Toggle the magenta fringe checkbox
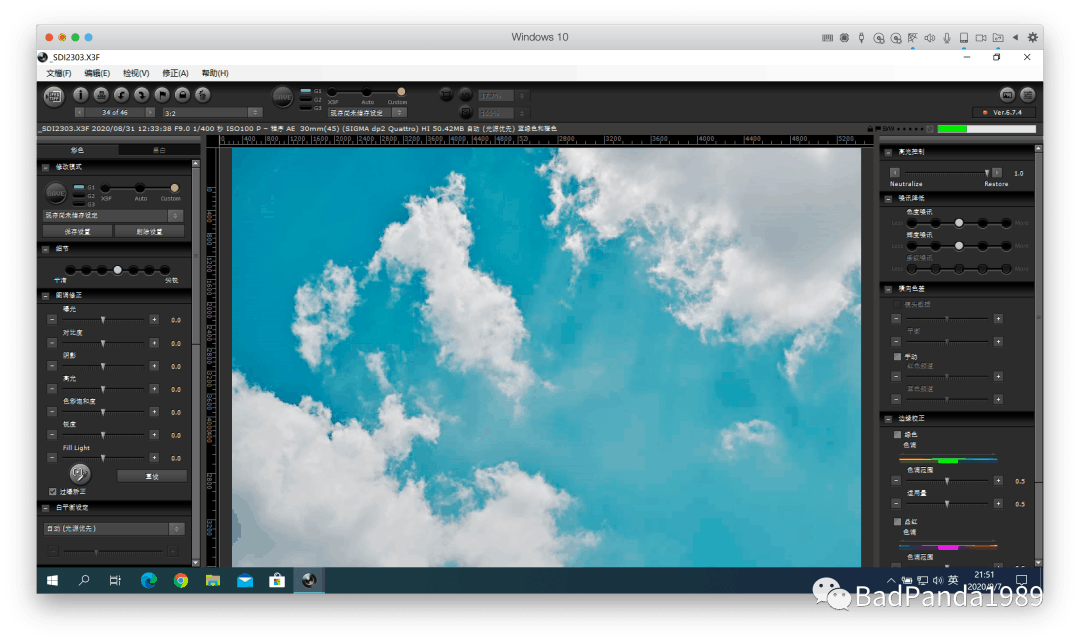1080x642 pixels. pos(897,522)
